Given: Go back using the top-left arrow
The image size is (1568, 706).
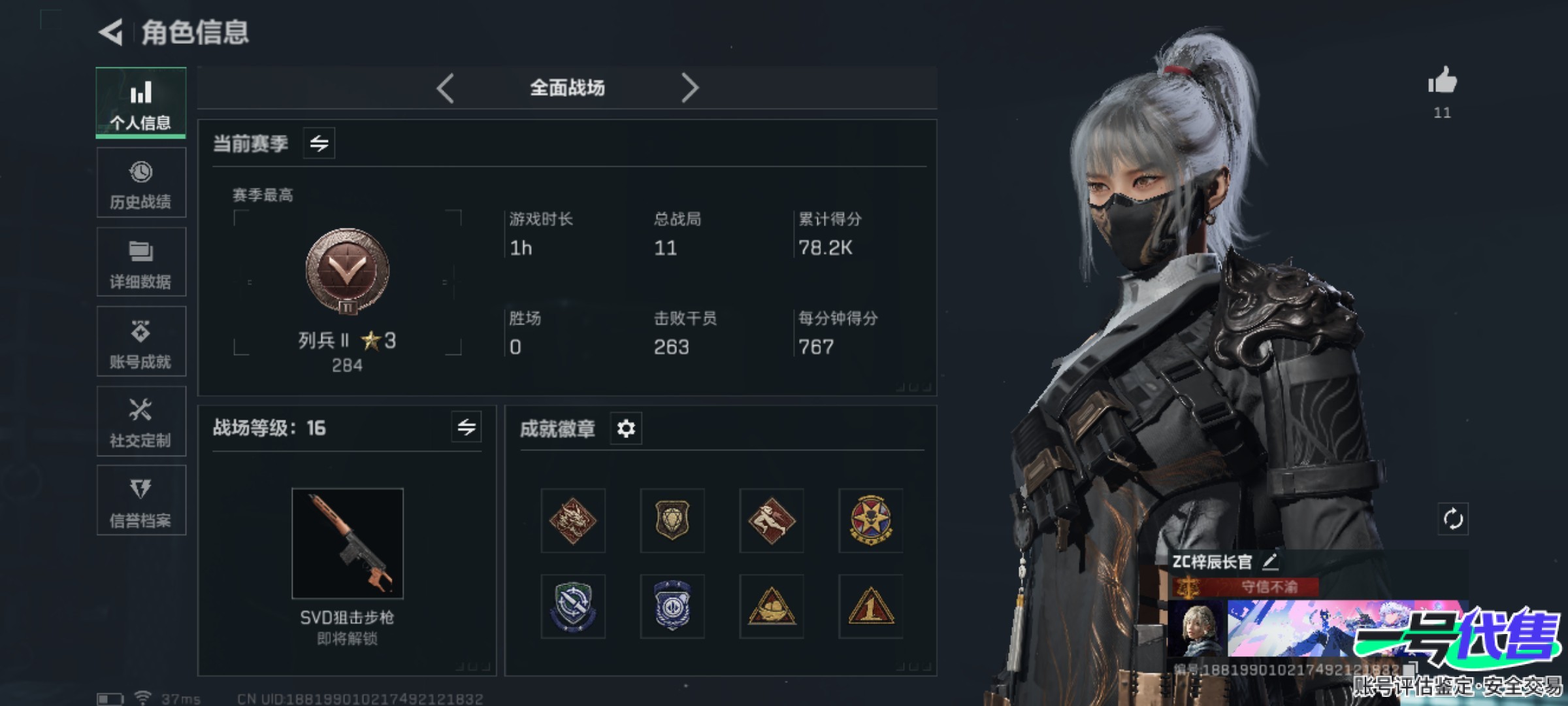Looking at the screenshot, I should pos(111,32).
